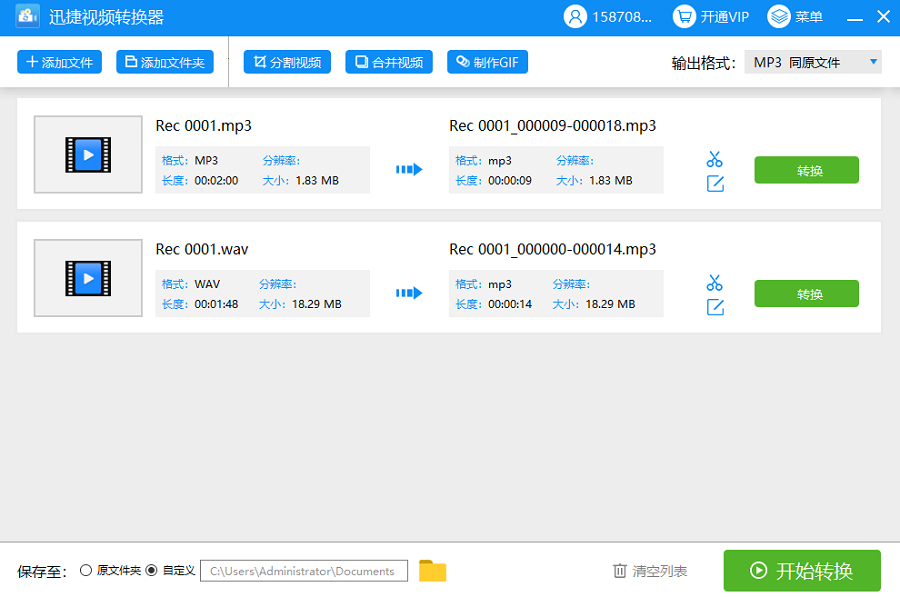Click the file name Rec 0001.wav
Image resolution: width=900 pixels, height=597 pixels.
[x=202, y=249]
